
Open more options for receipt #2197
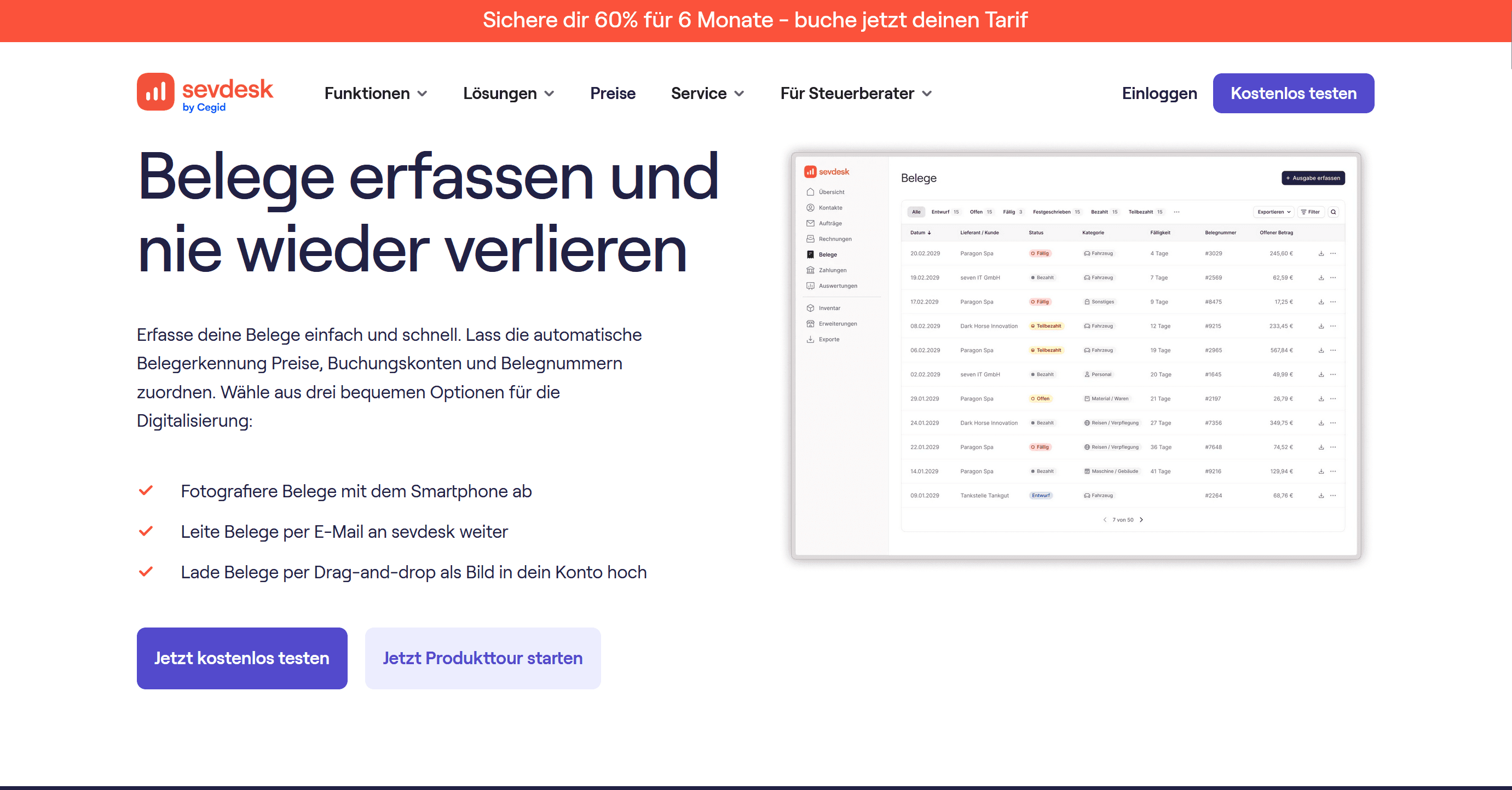pos(1333,398)
